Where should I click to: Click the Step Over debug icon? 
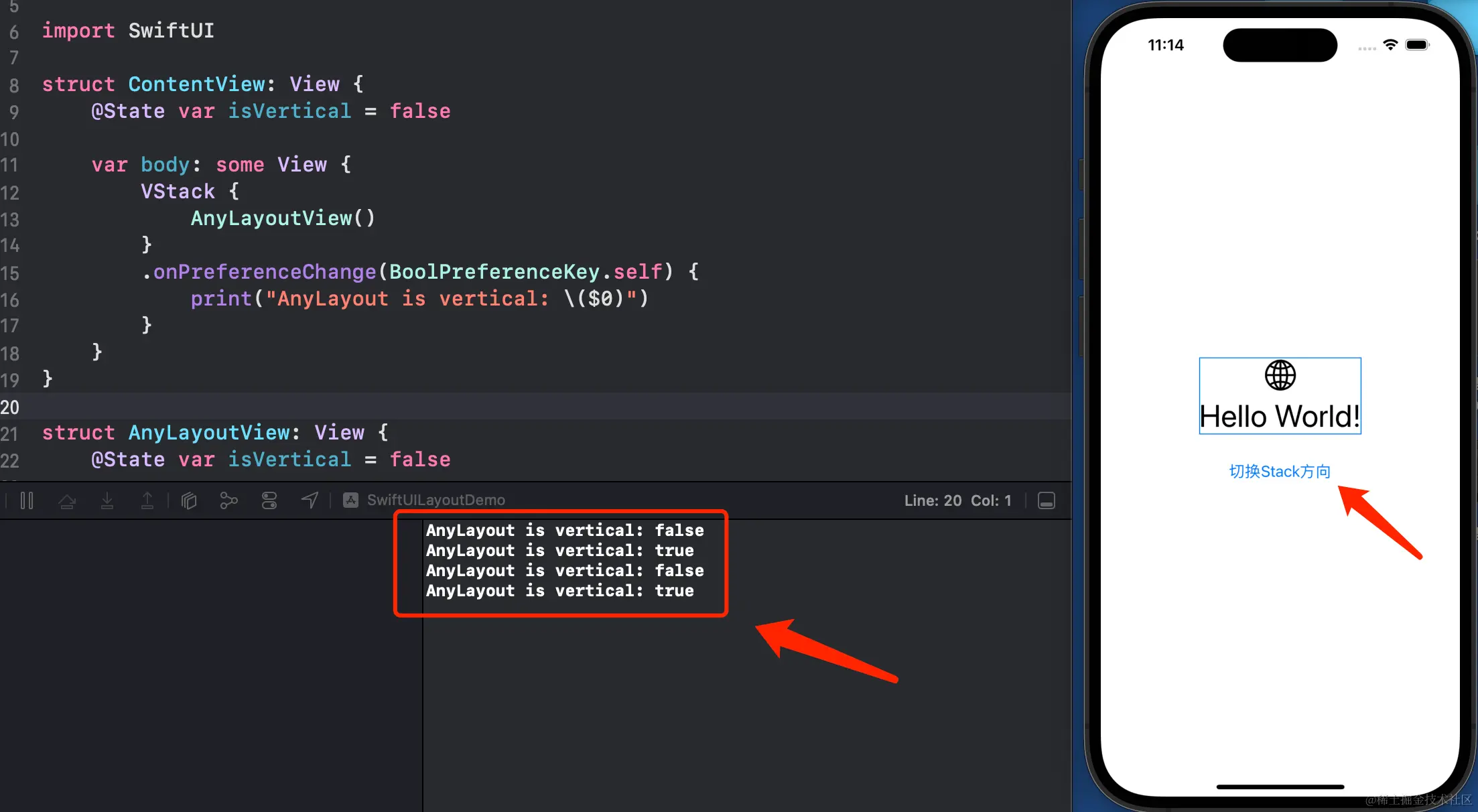(67, 500)
